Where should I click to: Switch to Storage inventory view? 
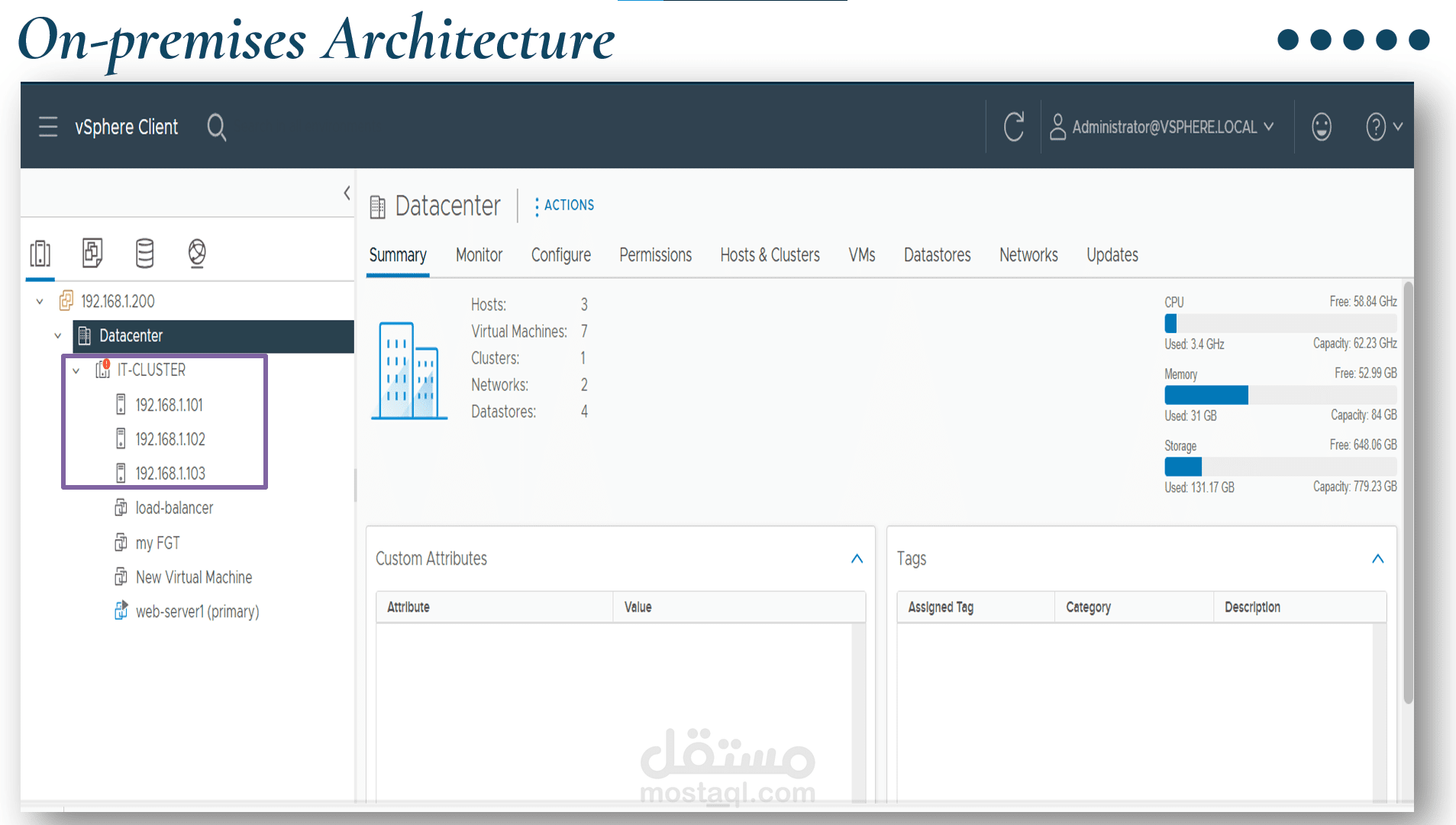pos(144,253)
